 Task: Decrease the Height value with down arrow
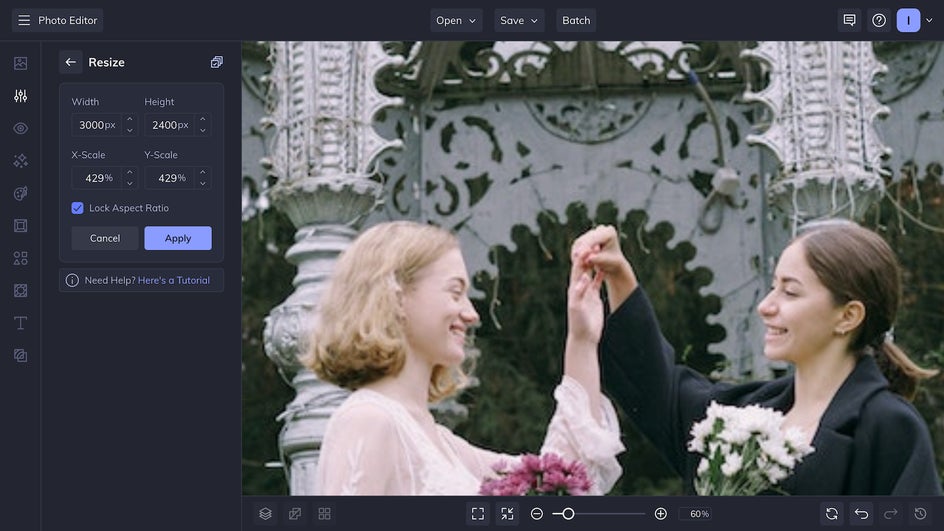203,130
